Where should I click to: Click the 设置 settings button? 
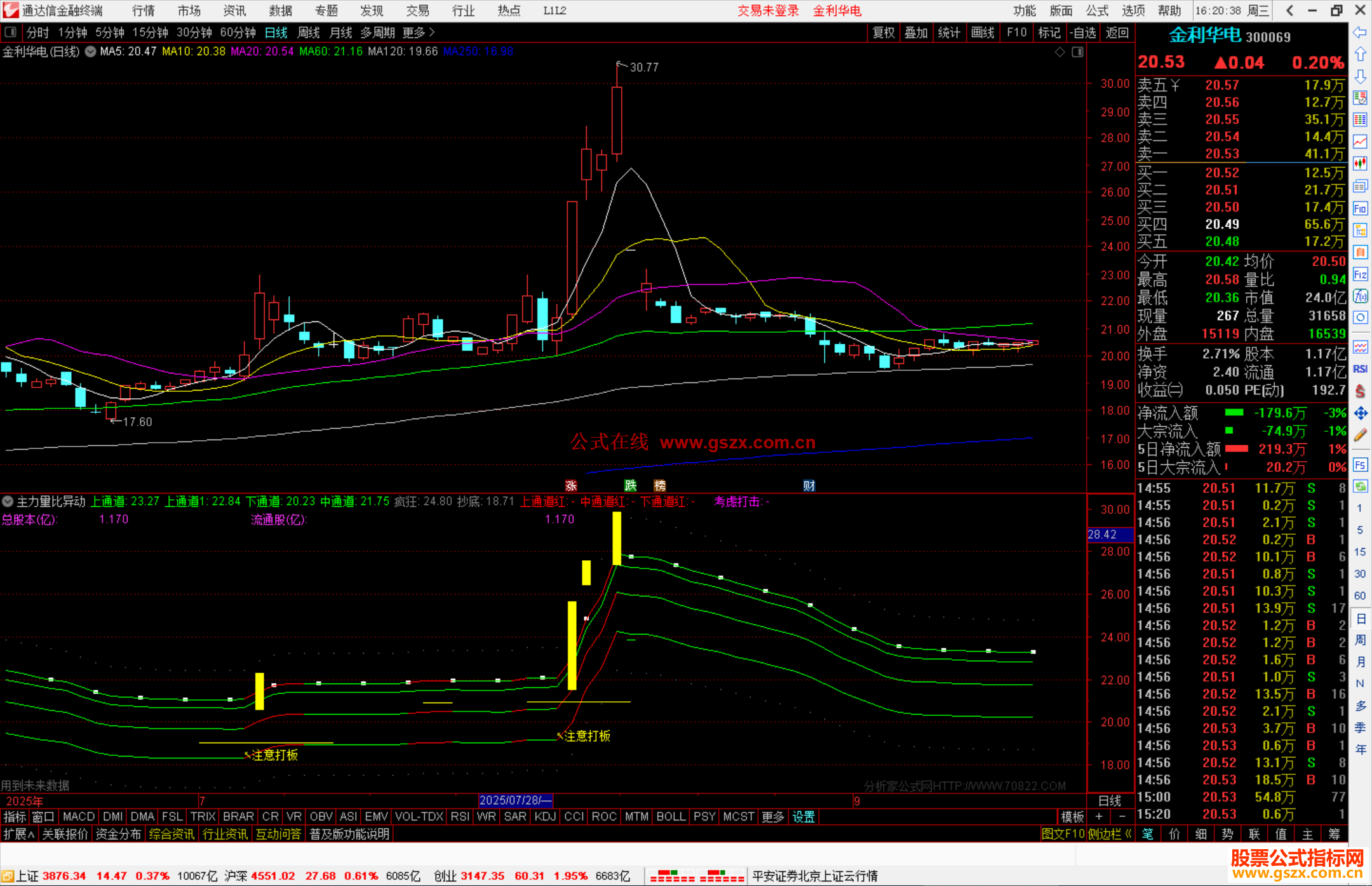[804, 817]
